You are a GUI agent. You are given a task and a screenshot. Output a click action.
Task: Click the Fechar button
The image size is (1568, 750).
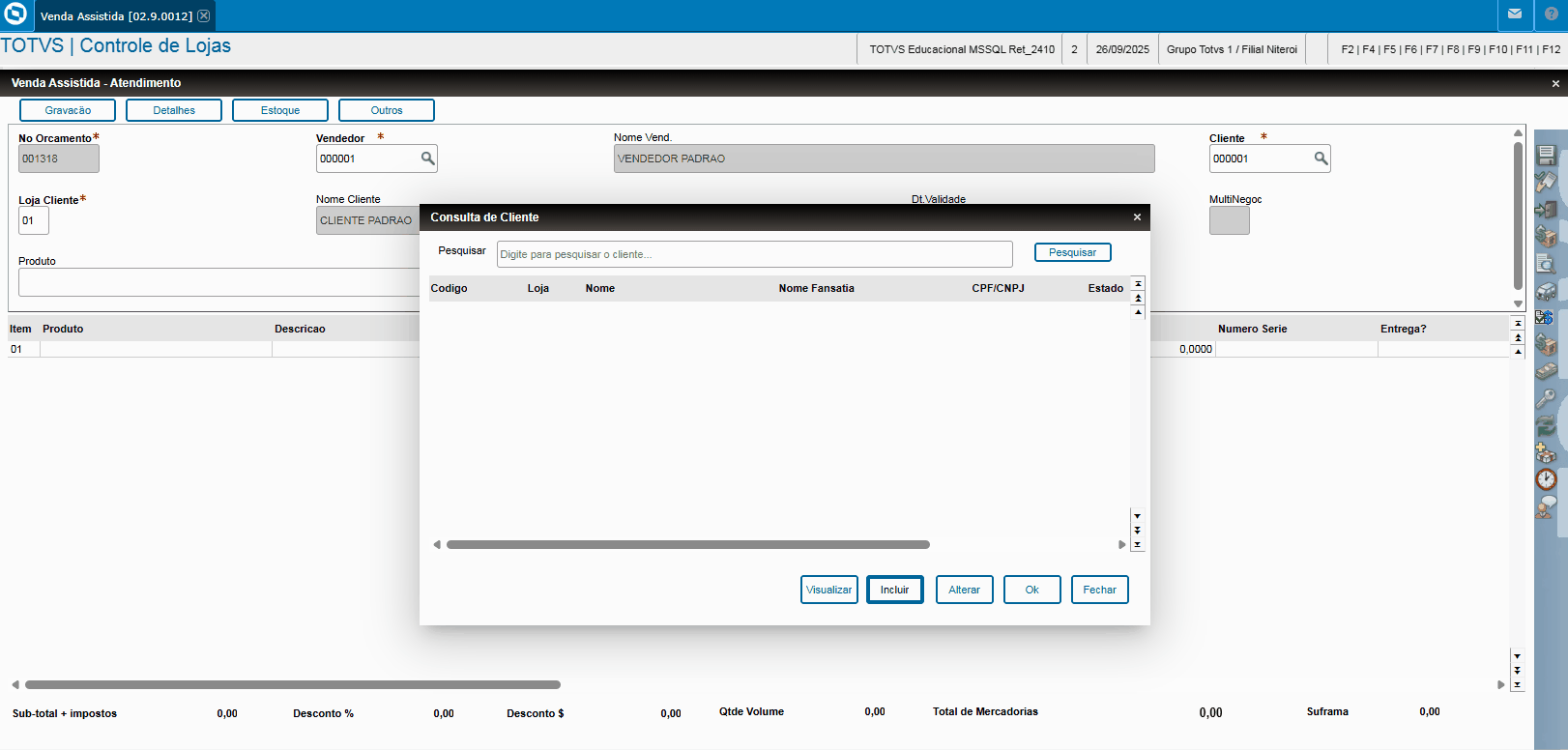coord(1100,590)
